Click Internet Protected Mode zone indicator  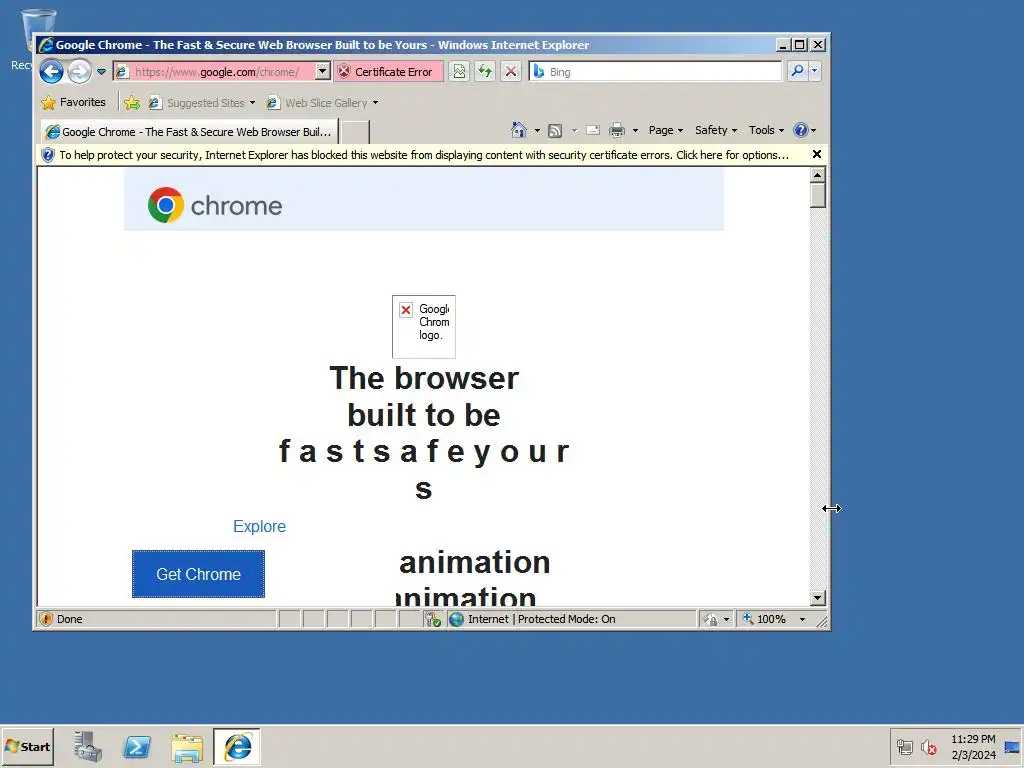(541, 619)
